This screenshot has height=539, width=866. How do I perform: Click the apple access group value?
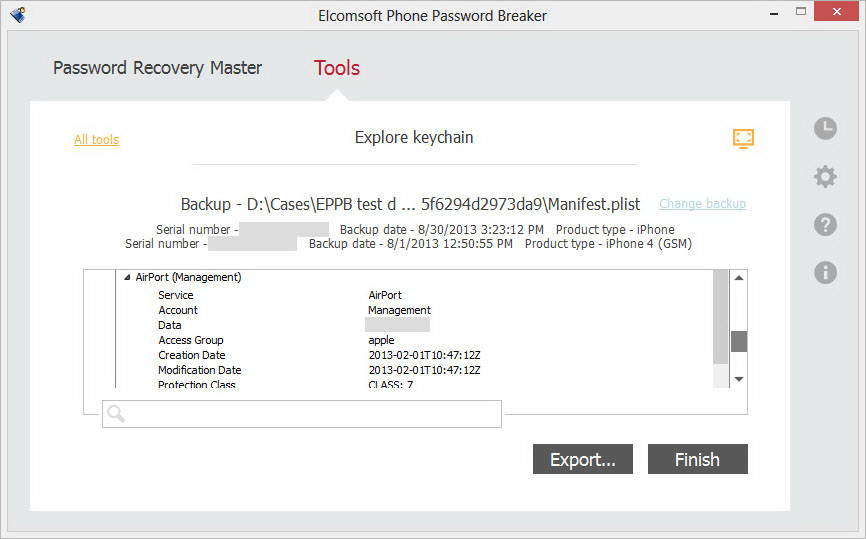pos(381,340)
